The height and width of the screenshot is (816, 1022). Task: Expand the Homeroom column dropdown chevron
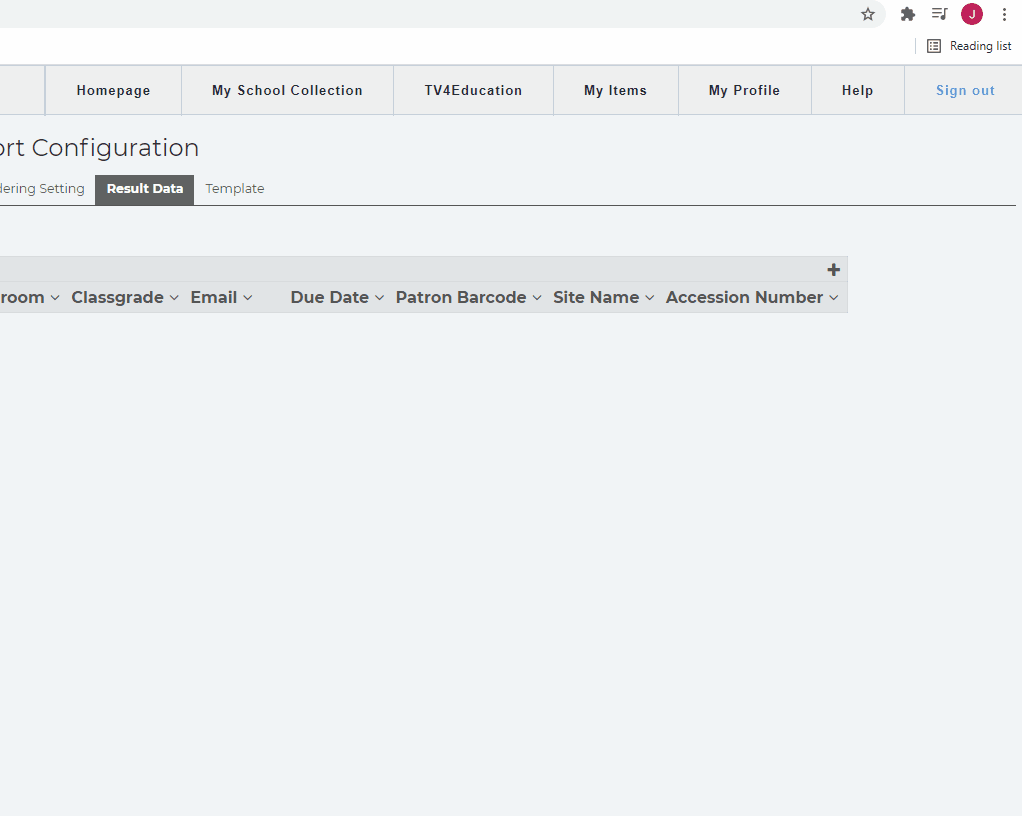click(x=55, y=298)
